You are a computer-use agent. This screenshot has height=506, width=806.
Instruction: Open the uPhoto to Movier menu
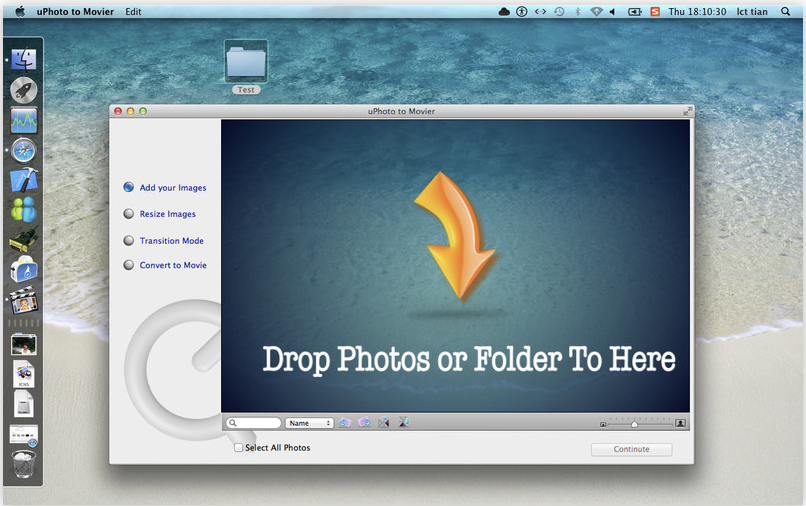pyautogui.click(x=75, y=11)
